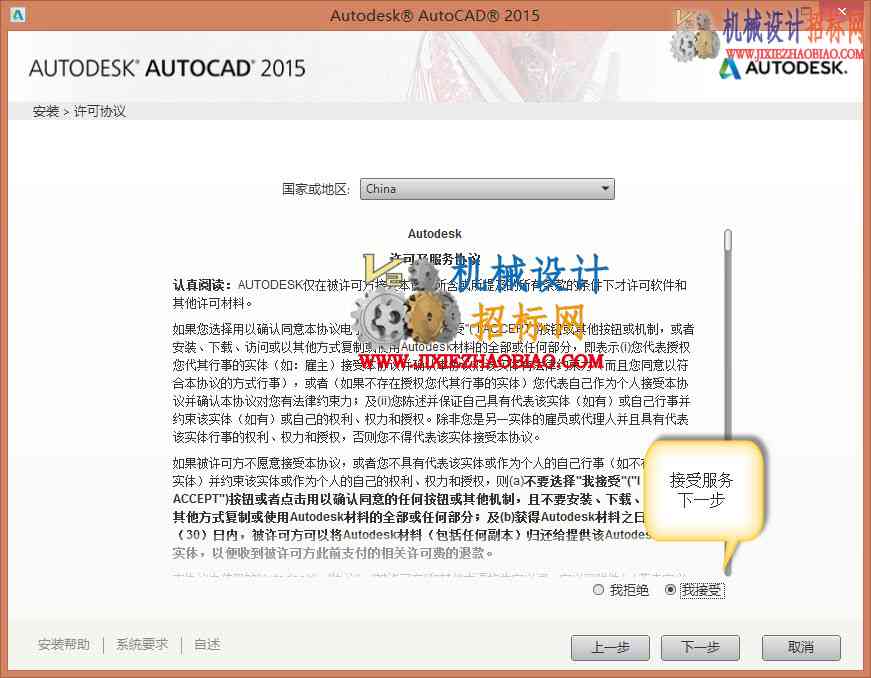Click the 安装 > 许可协议 breadcrumb text

coord(79,112)
